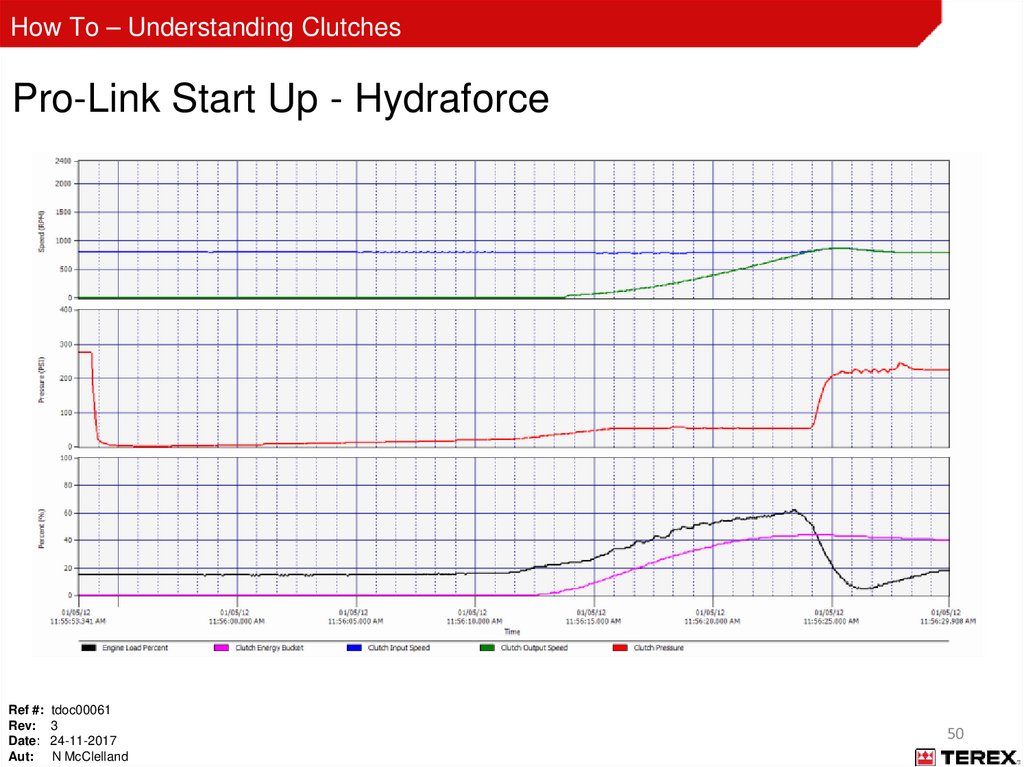Click the 200 tick on Pressure axis
Viewport: 1024px width, 767px height.
(x=65, y=378)
